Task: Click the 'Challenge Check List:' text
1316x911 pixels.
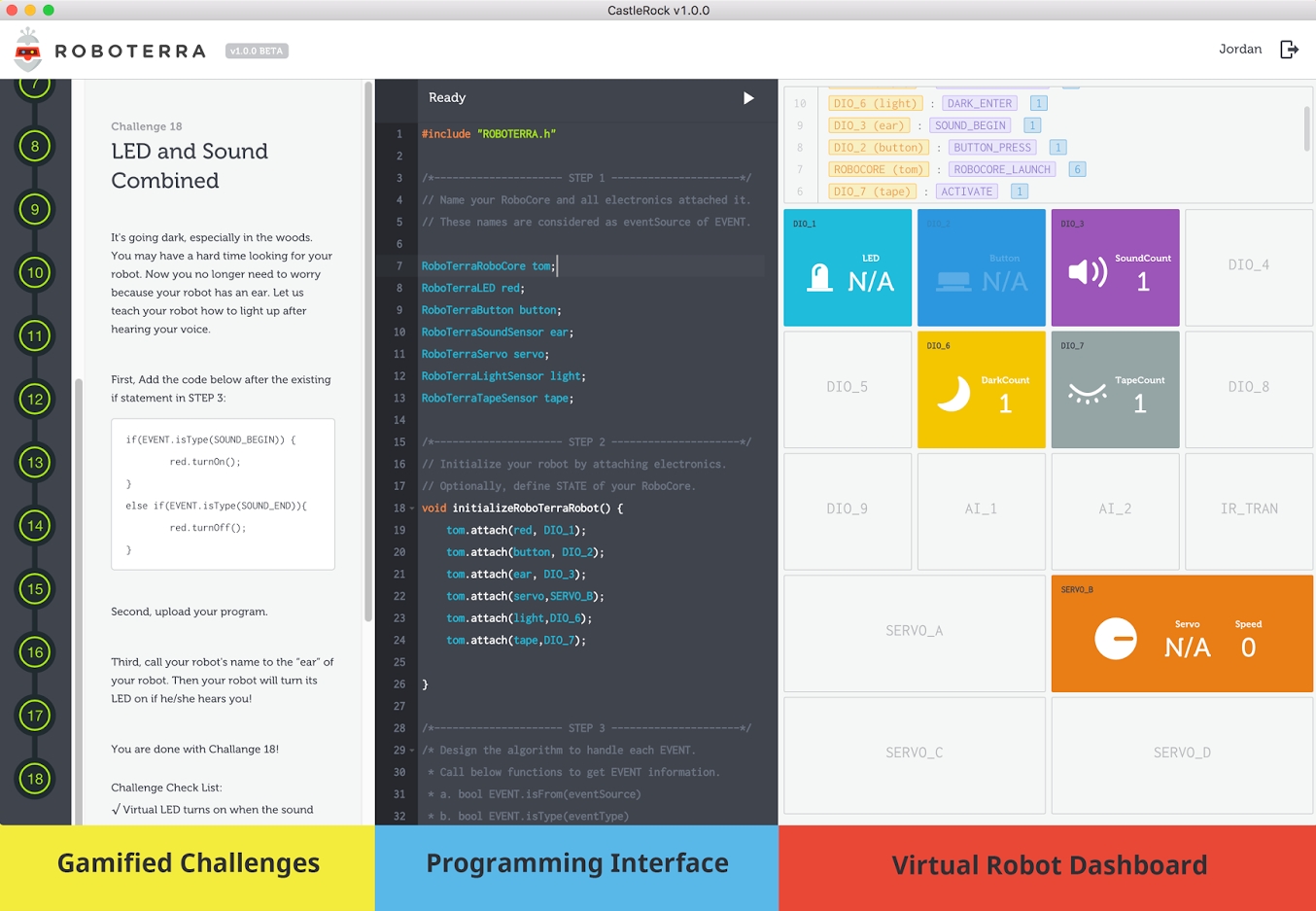Action: [166, 788]
